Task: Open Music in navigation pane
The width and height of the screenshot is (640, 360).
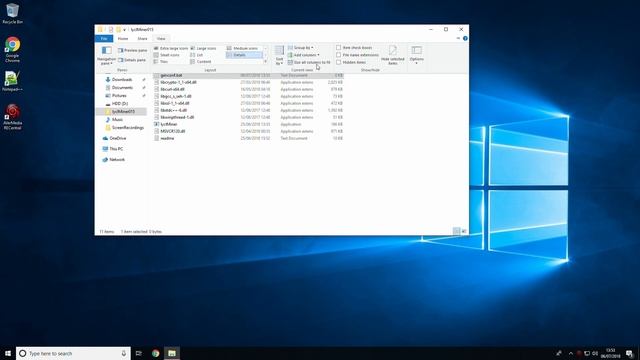Action: (x=117, y=120)
